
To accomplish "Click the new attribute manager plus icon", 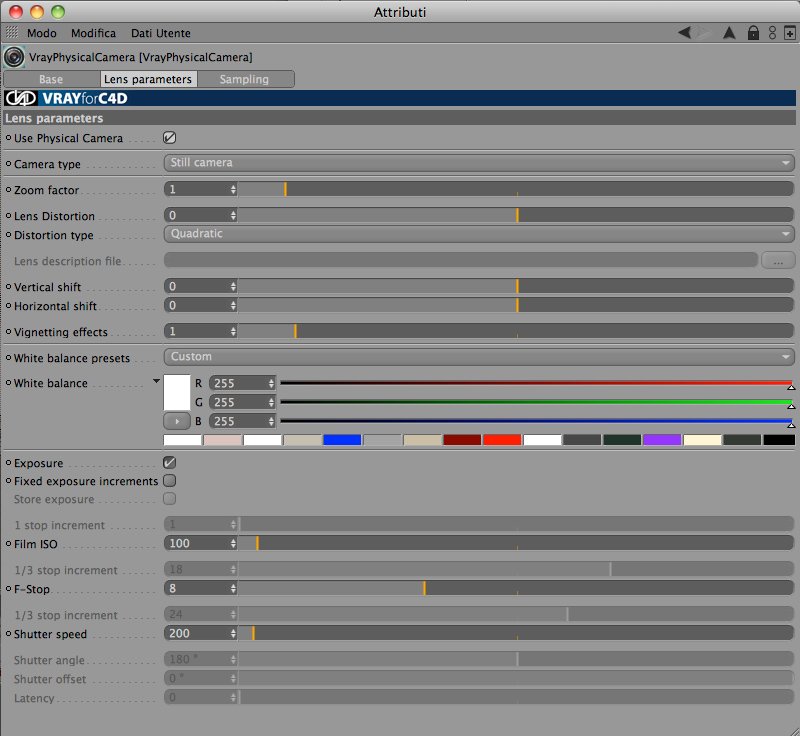I will [x=789, y=33].
